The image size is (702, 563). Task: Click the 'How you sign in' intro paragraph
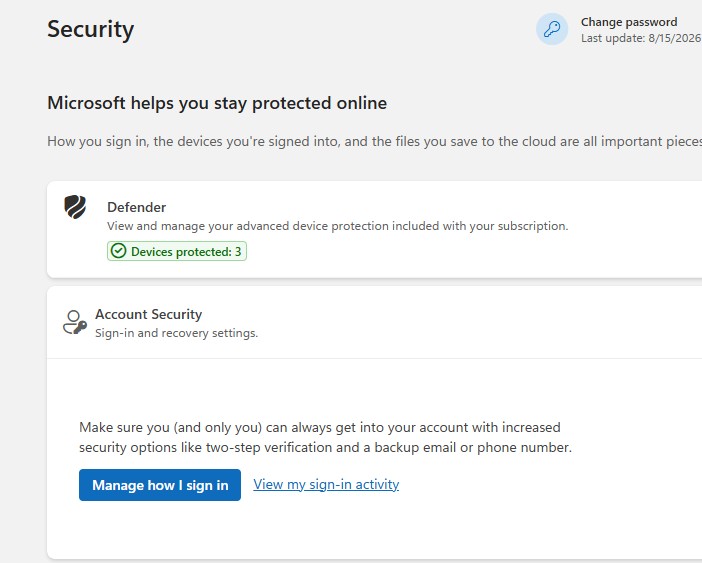point(374,141)
